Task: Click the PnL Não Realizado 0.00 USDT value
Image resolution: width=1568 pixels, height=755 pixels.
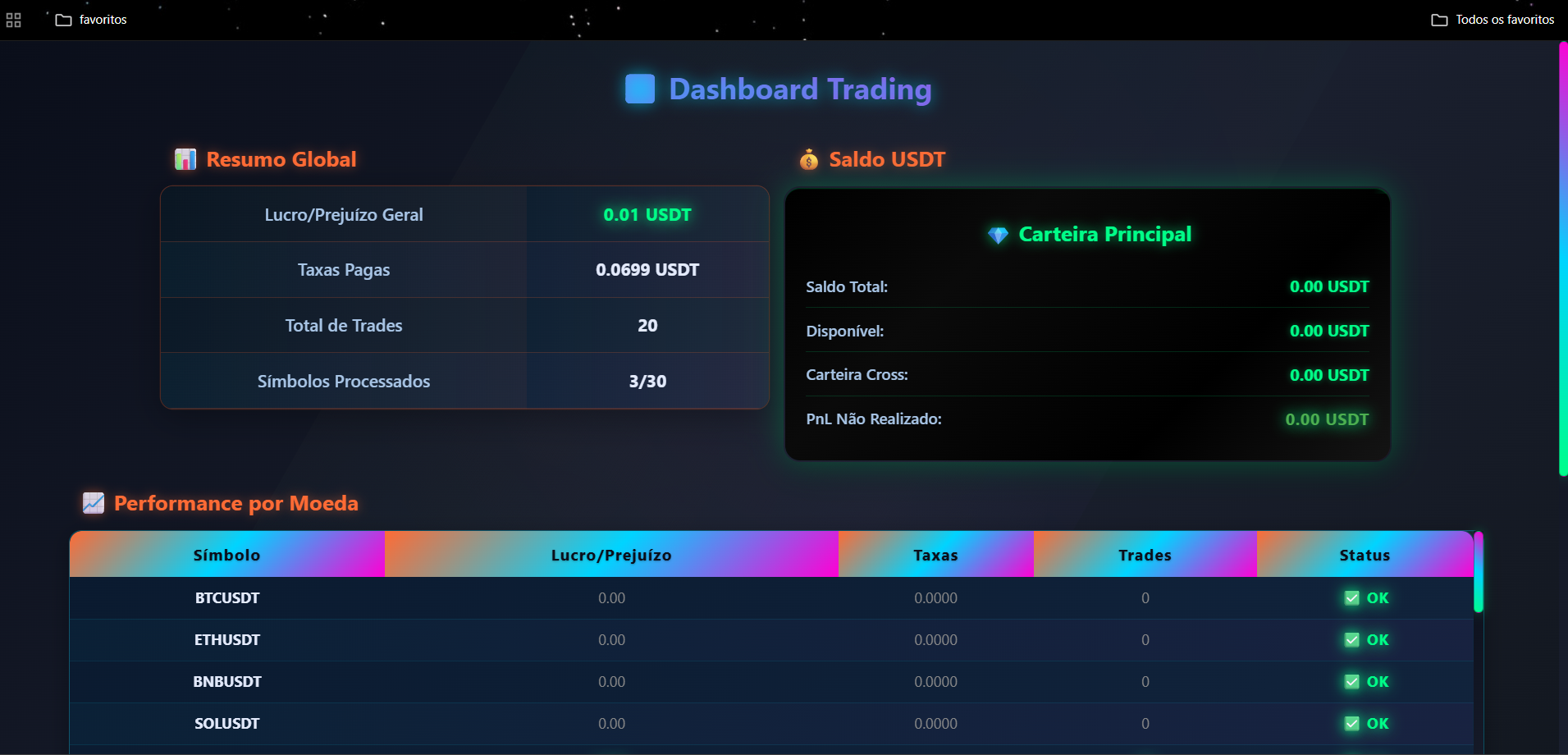Action: (1327, 420)
